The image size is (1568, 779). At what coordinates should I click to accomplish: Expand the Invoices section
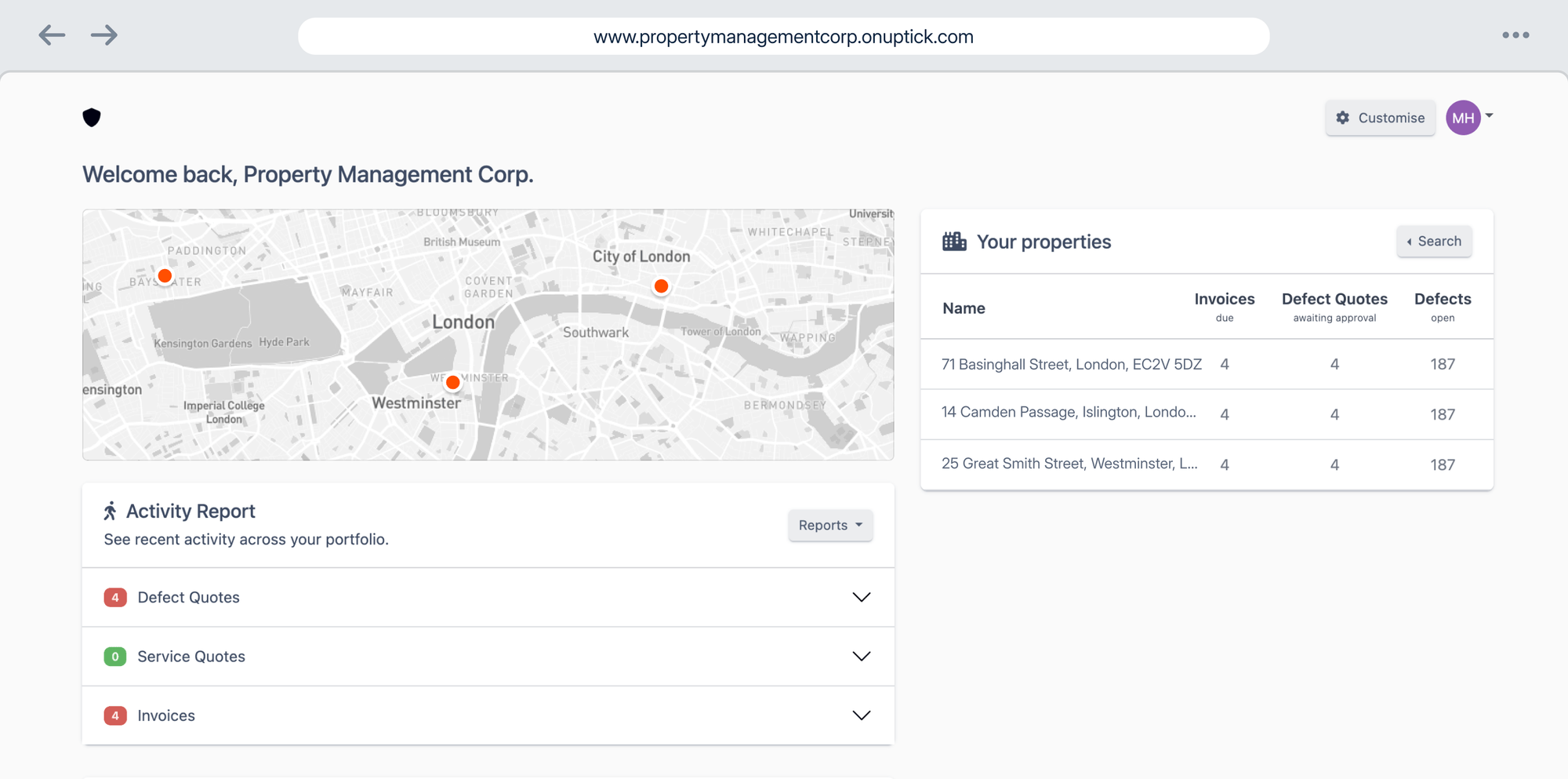861,715
